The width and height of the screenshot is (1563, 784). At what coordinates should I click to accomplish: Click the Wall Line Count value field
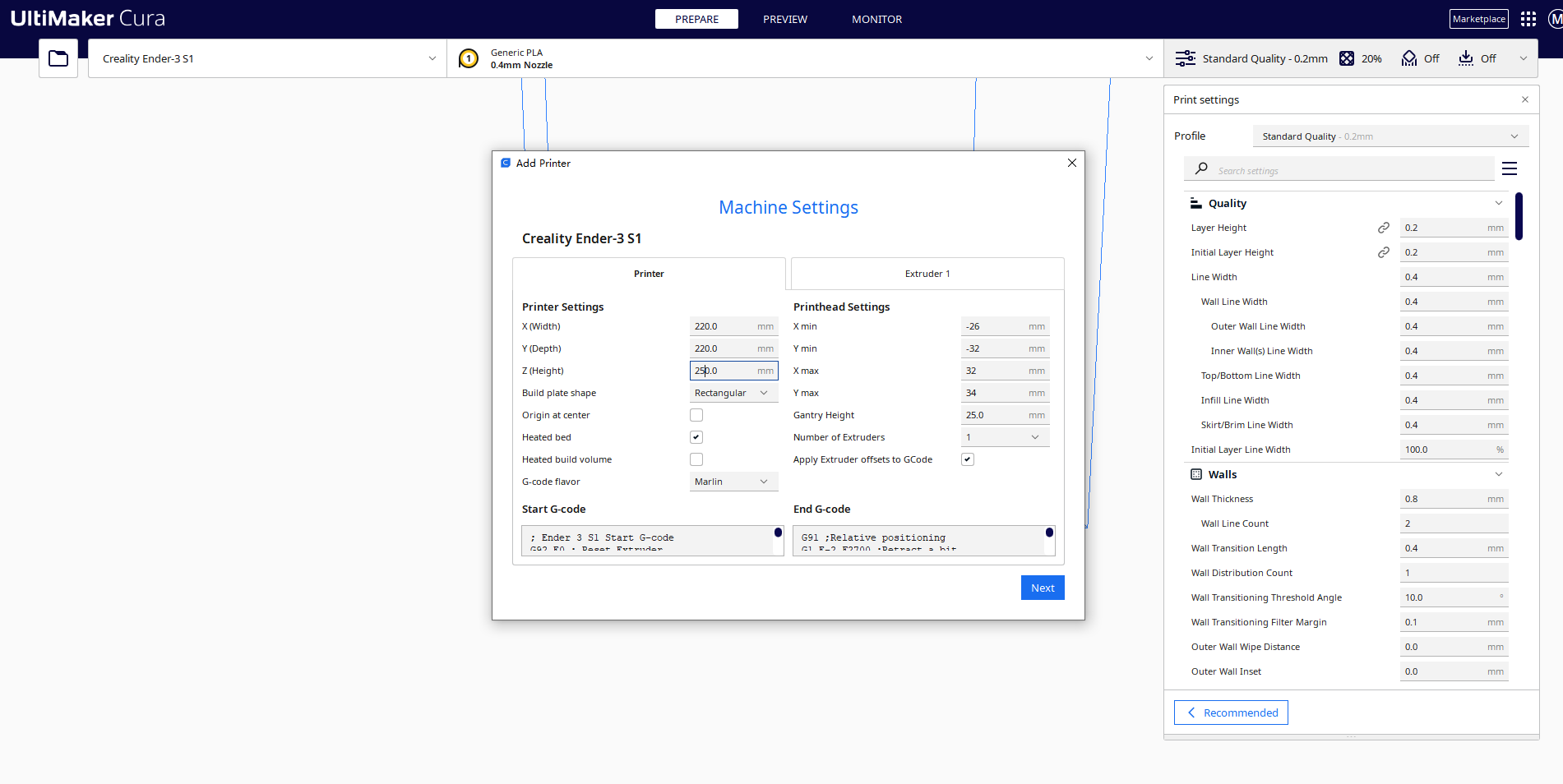[x=1454, y=523]
